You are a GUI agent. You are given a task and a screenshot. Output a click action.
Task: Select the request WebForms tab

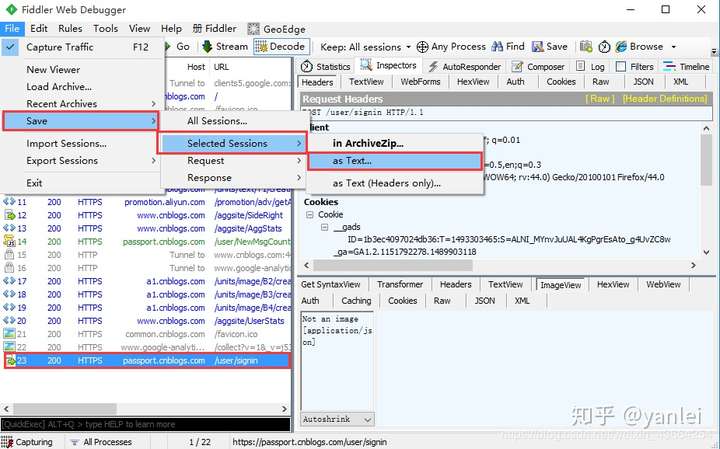(420, 82)
